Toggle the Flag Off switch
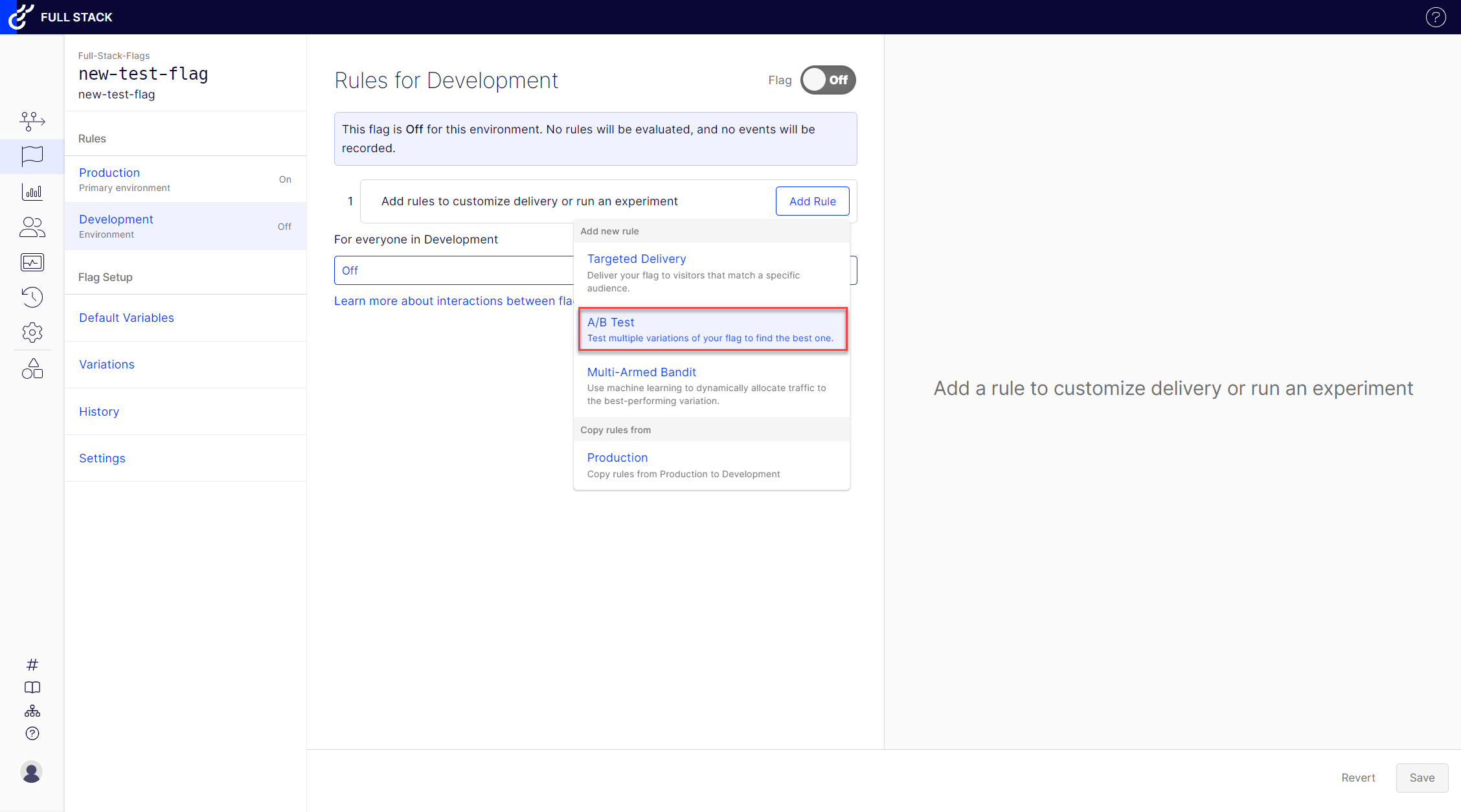This screenshot has height=812, width=1461. [x=828, y=80]
